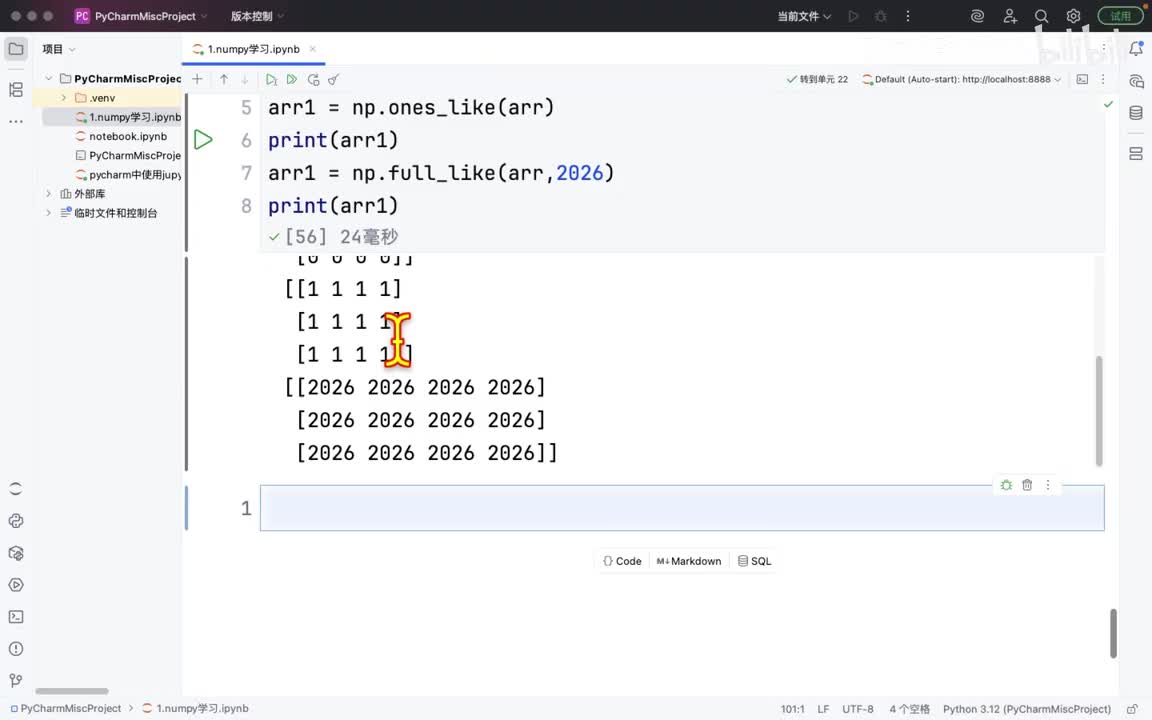
Task: Add a Code cell below
Action: [x=622, y=561]
